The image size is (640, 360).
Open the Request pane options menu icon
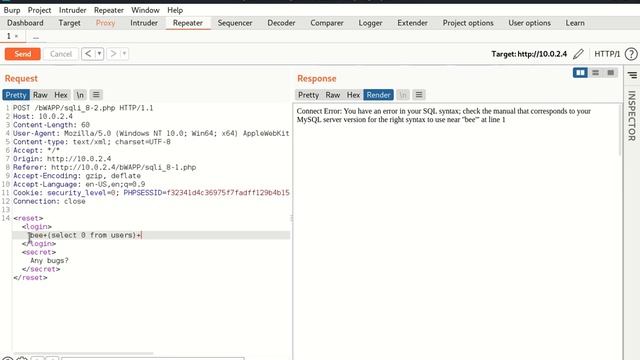click(96, 95)
